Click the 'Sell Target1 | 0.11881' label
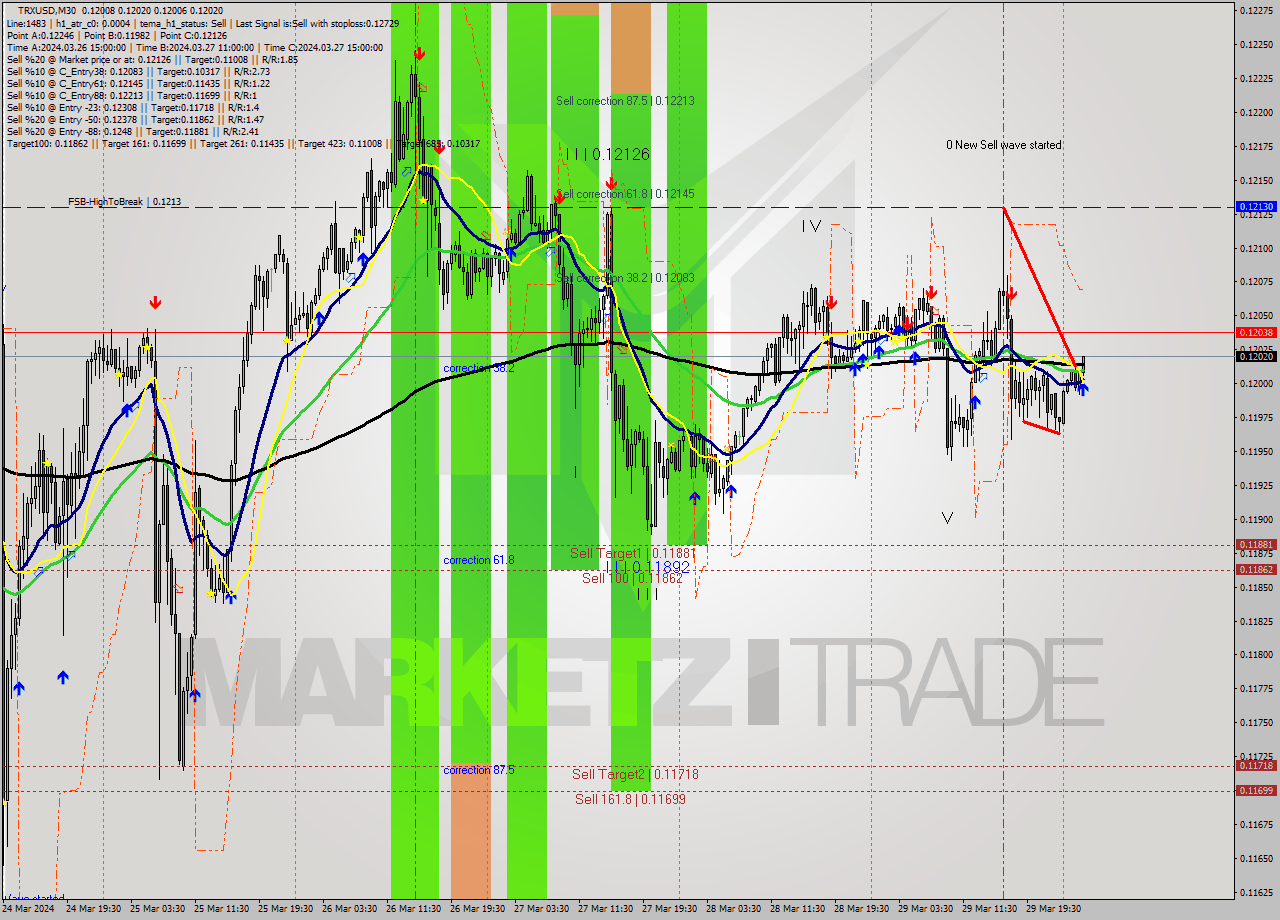The width and height of the screenshot is (1280, 920). pyautogui.click(x=632, y=553)
